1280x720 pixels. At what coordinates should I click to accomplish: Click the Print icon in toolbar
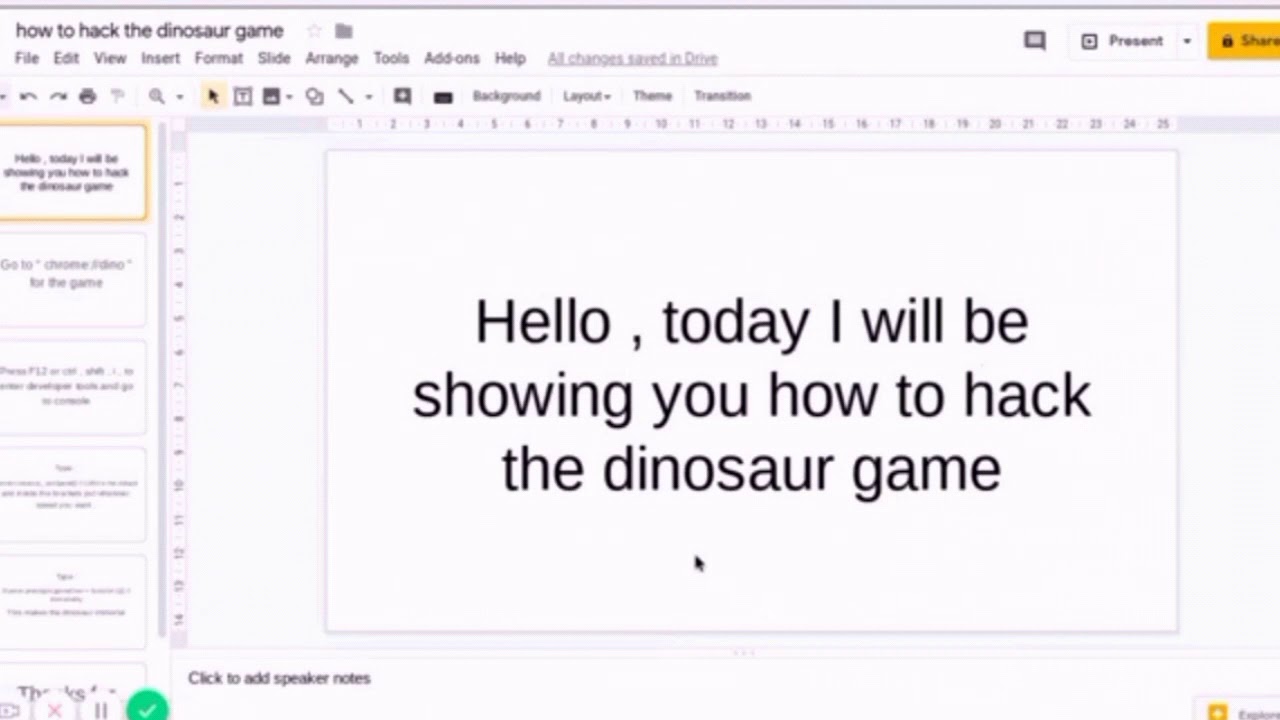(x=87, y=96)
